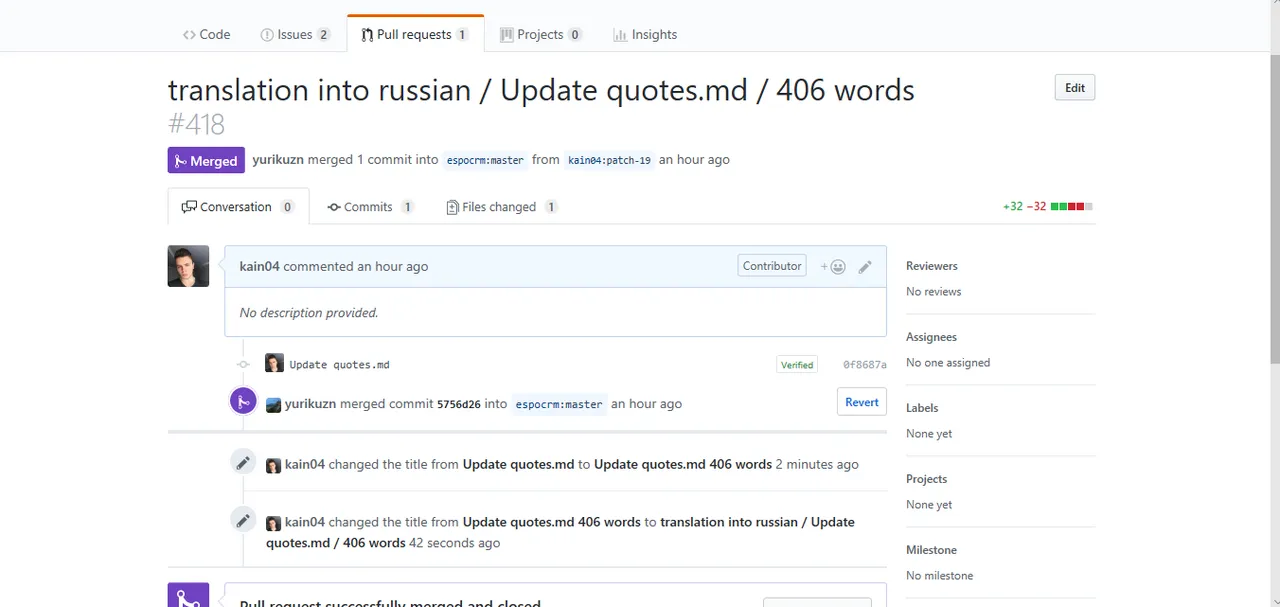Click the pencil edit comment icon

[x=865, y=267]
